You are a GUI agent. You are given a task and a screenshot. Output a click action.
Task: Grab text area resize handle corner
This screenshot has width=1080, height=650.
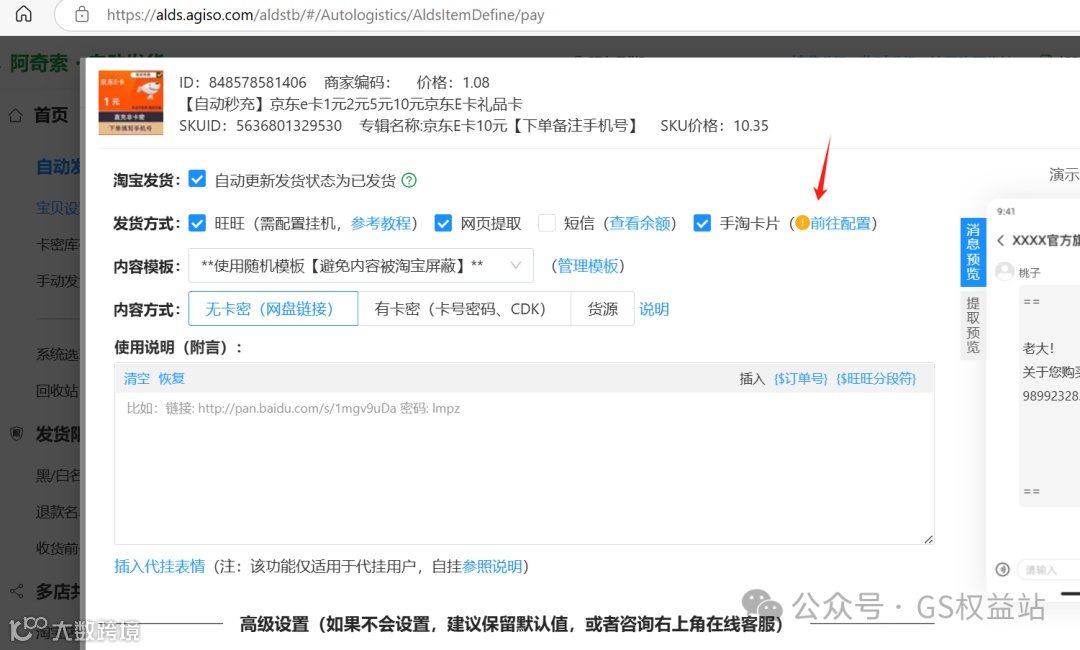928,538
